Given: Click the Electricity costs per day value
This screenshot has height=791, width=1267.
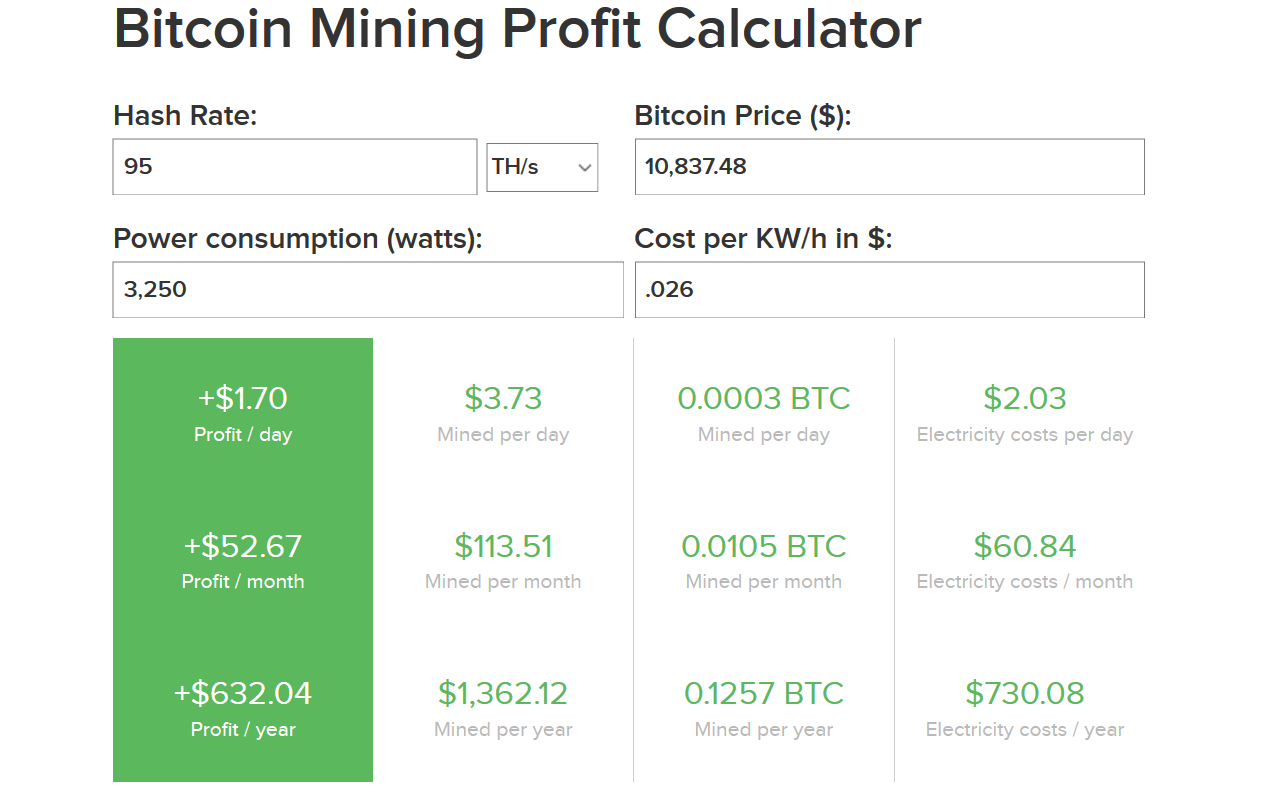Looking at the screenshot, I should coord(1025,398).
